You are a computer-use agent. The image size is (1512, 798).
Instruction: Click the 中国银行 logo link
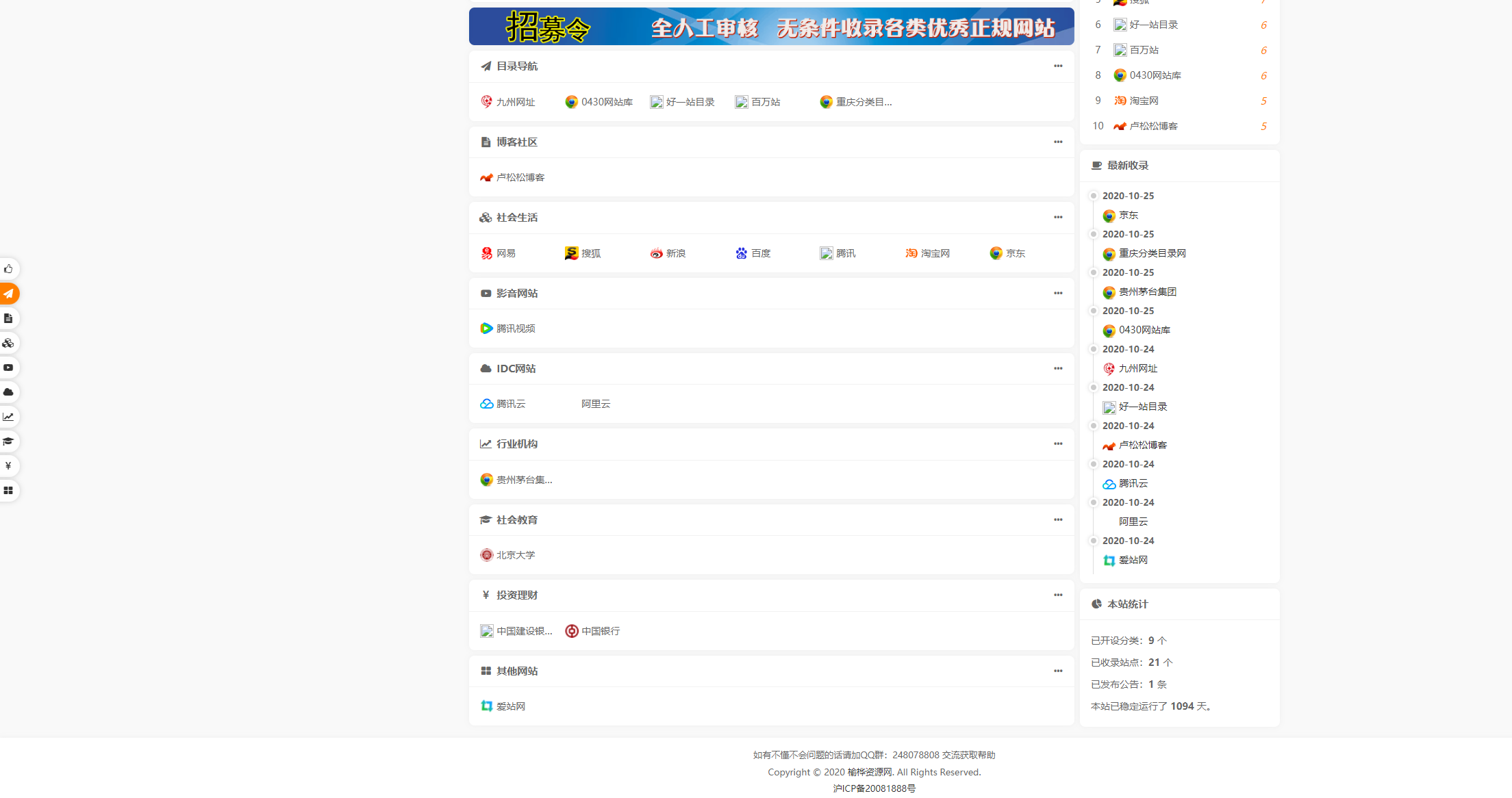[592, 631]
